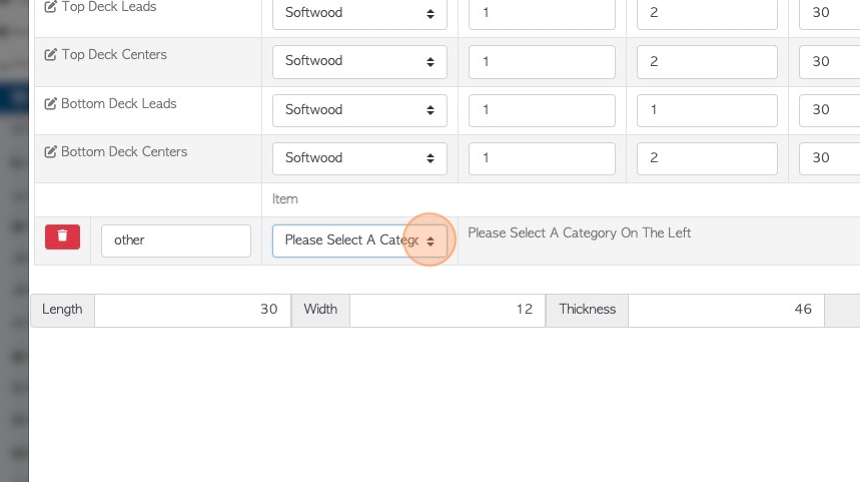Click the edit icon beside Bottom Deck Leads
Viewport: 860px width, 482px height.
tap(50, 104)
